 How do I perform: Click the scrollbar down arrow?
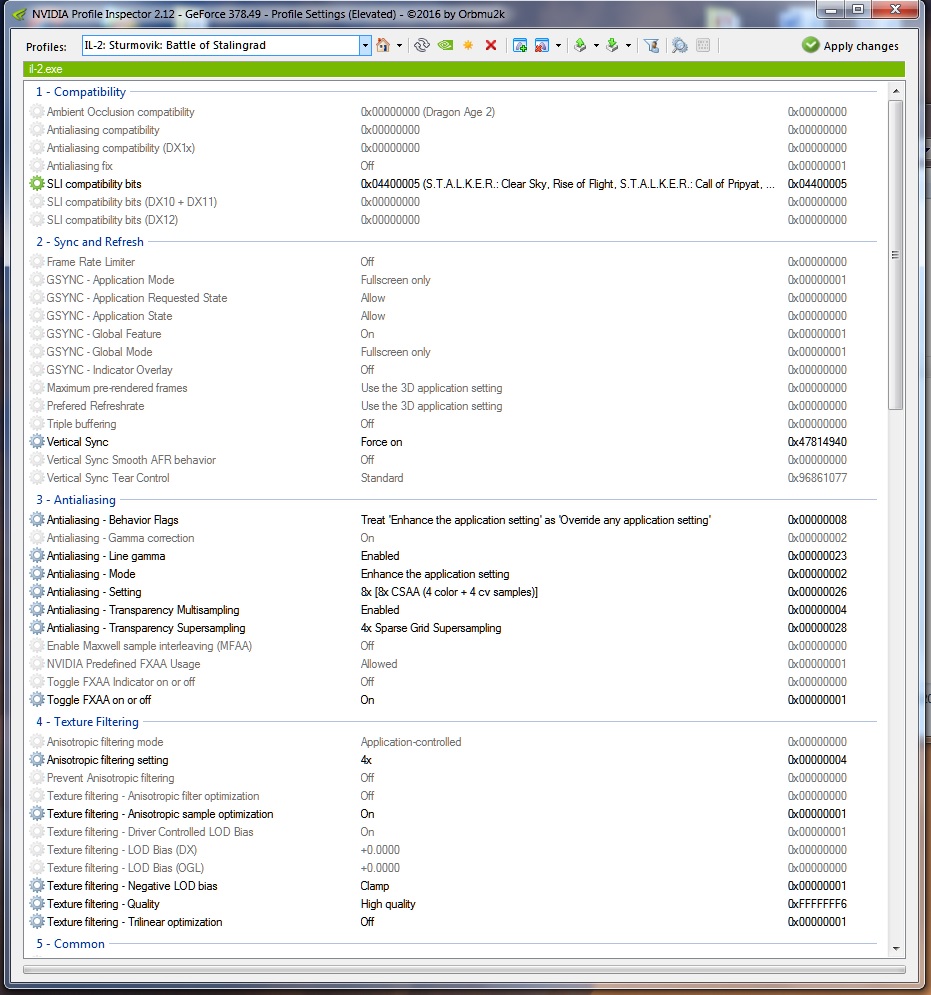click(895, 949)
